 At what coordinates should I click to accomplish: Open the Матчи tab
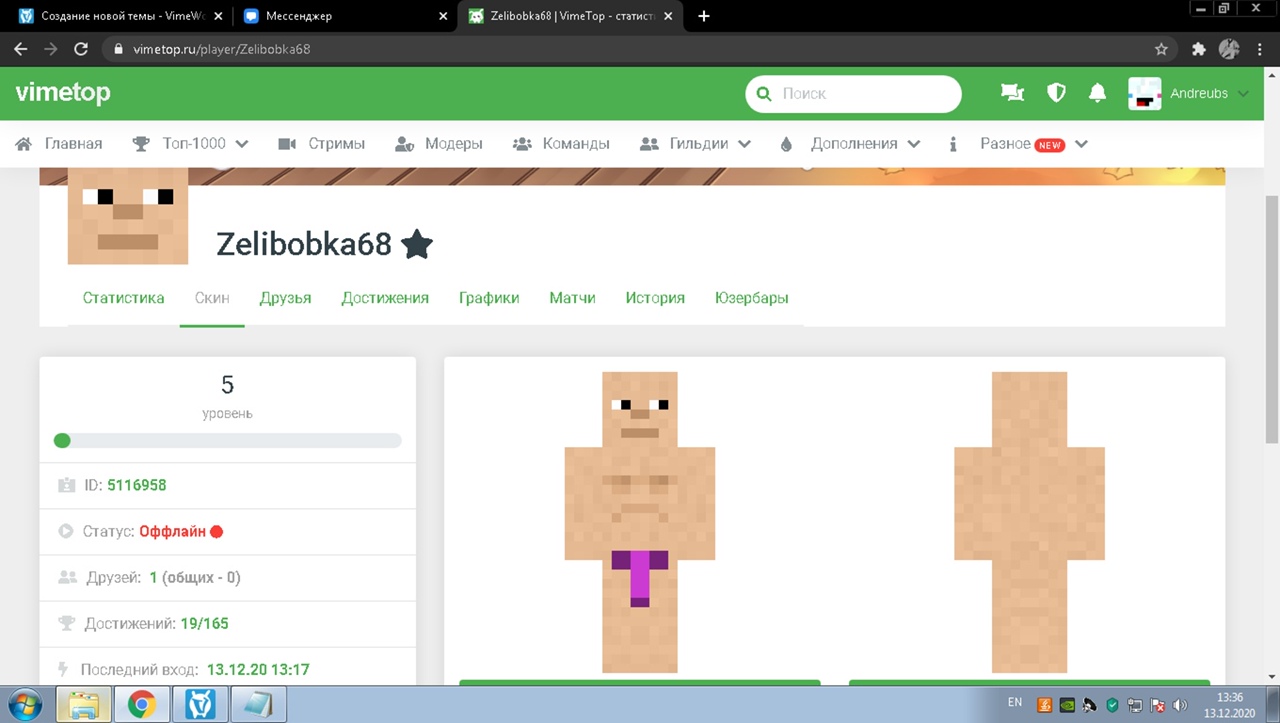[x=572, y=298]
